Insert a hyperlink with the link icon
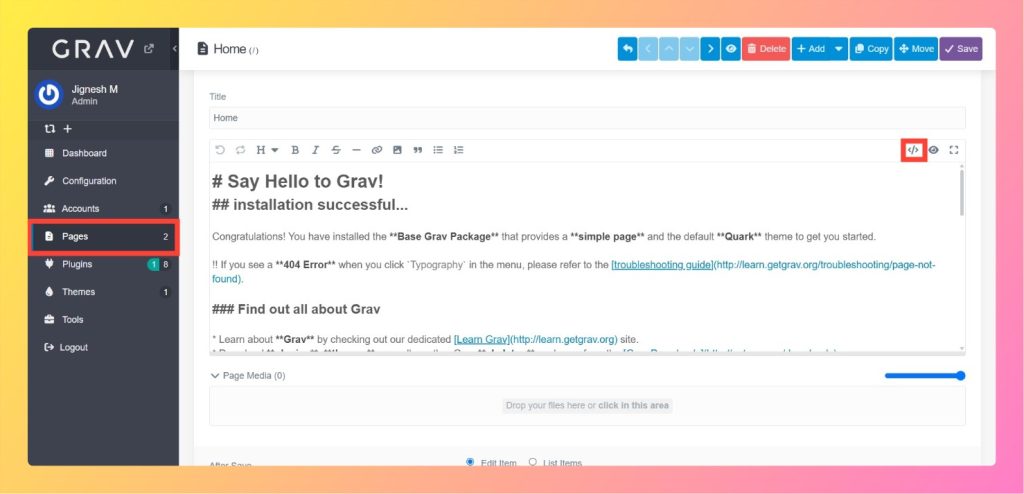Screen dimensions: 1024x494 coord(377,150)
